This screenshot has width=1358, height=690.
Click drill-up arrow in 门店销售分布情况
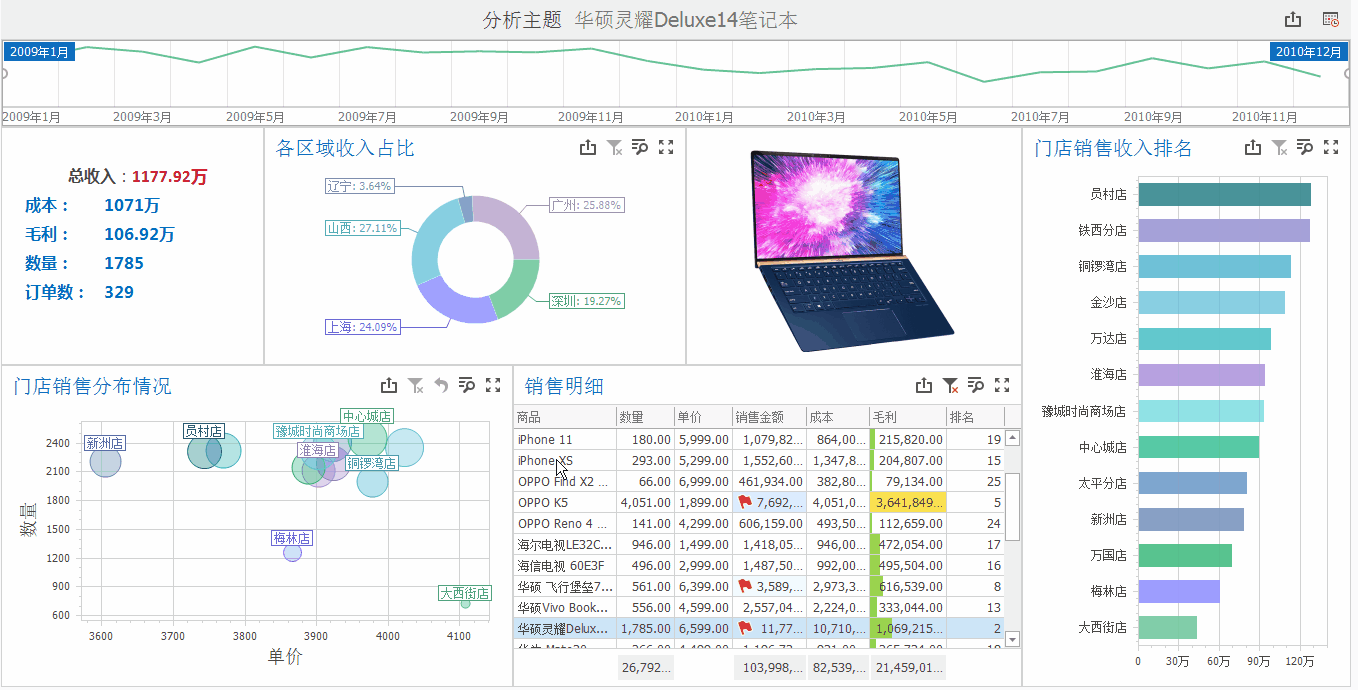441,386
